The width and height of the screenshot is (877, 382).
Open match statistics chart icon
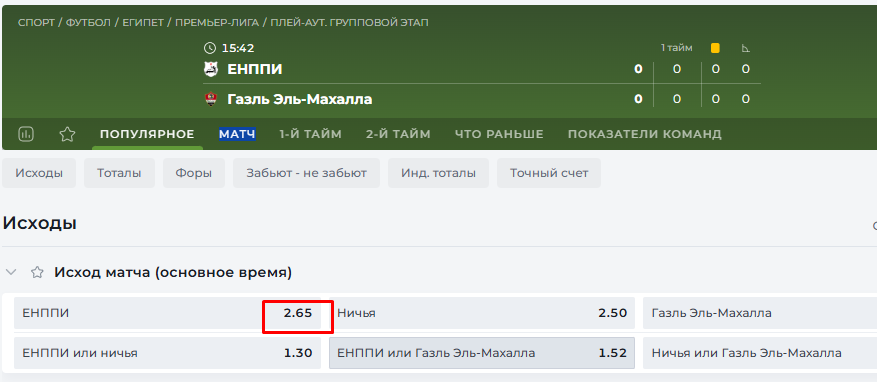click(26, 134)
